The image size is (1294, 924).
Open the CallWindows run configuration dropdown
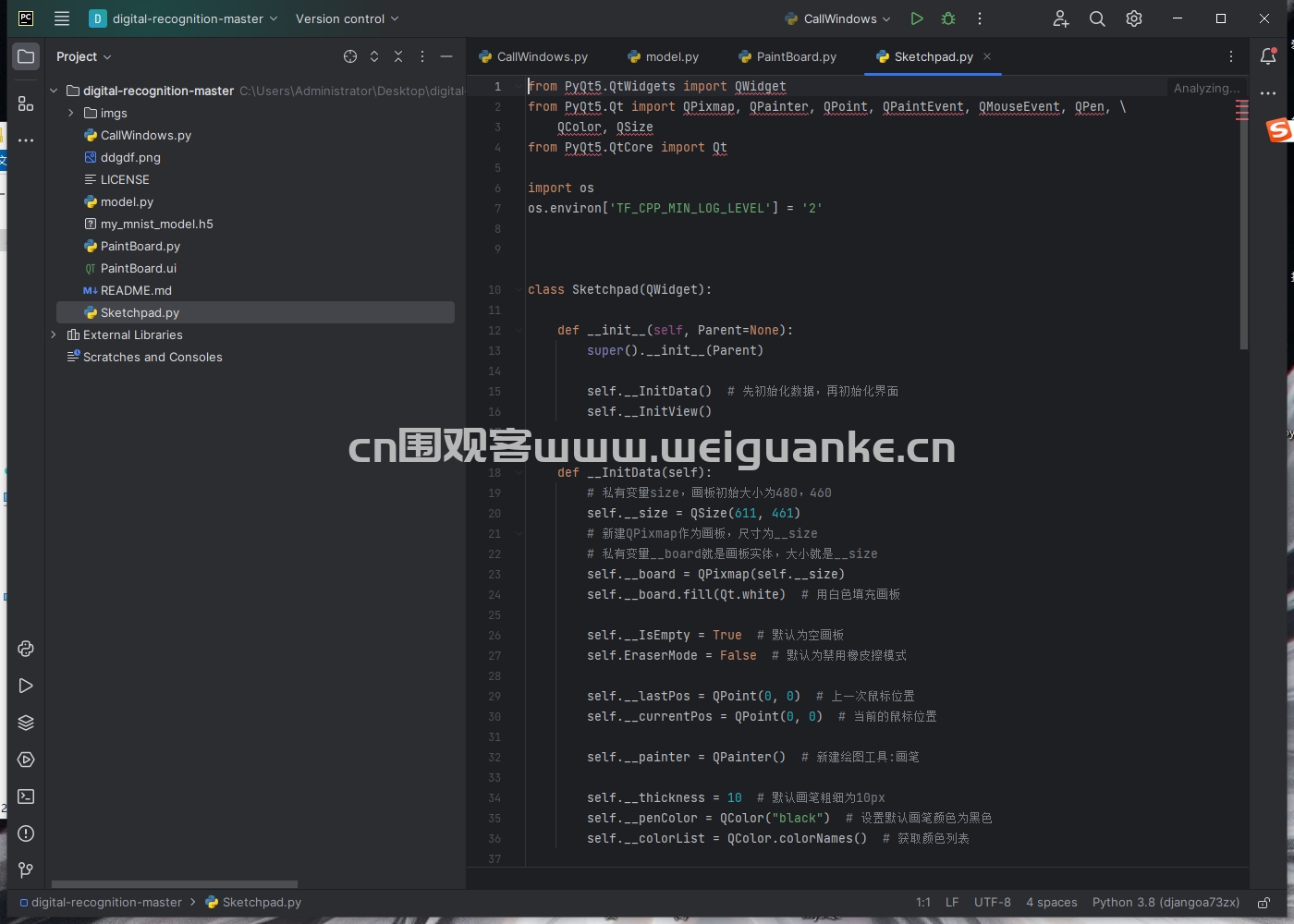point(837,18)
